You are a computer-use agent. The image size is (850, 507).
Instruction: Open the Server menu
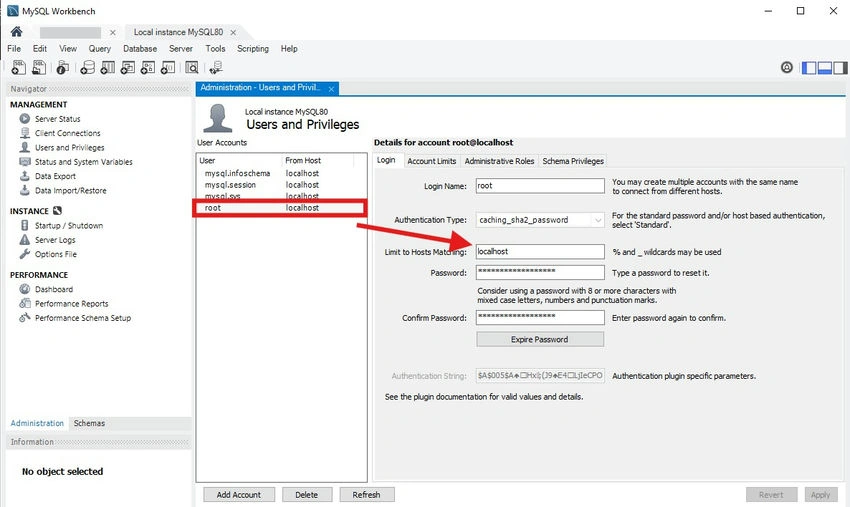click(x=181, y=48)
